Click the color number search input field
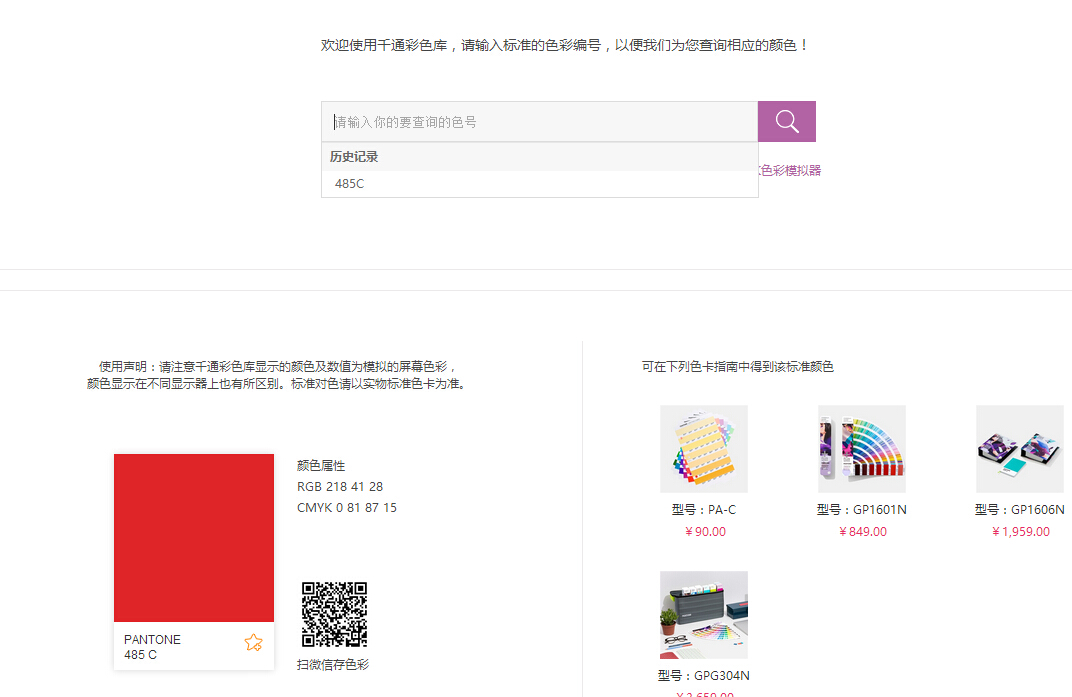The width and height of the screenshot is (1072, 697). pos(540,122)
